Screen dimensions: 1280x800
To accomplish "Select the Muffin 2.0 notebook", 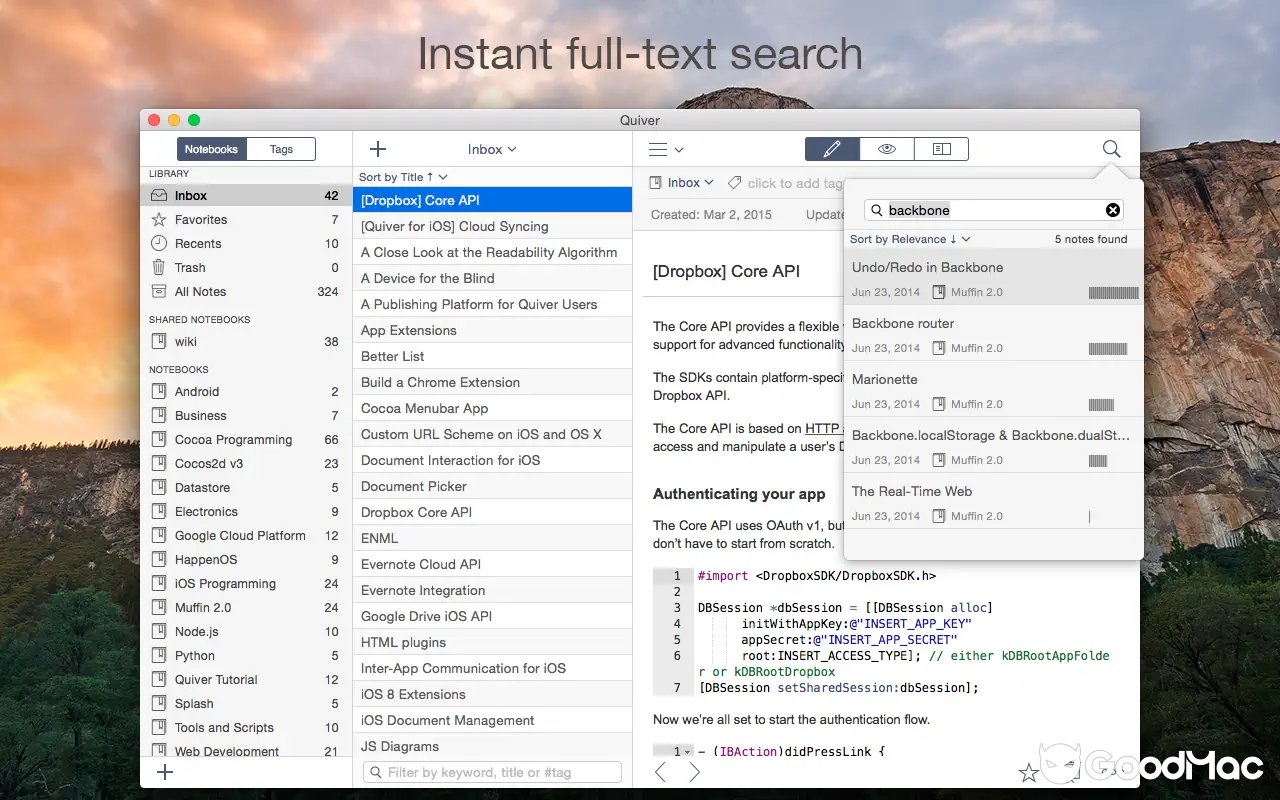I will click(x=246, y=608).
